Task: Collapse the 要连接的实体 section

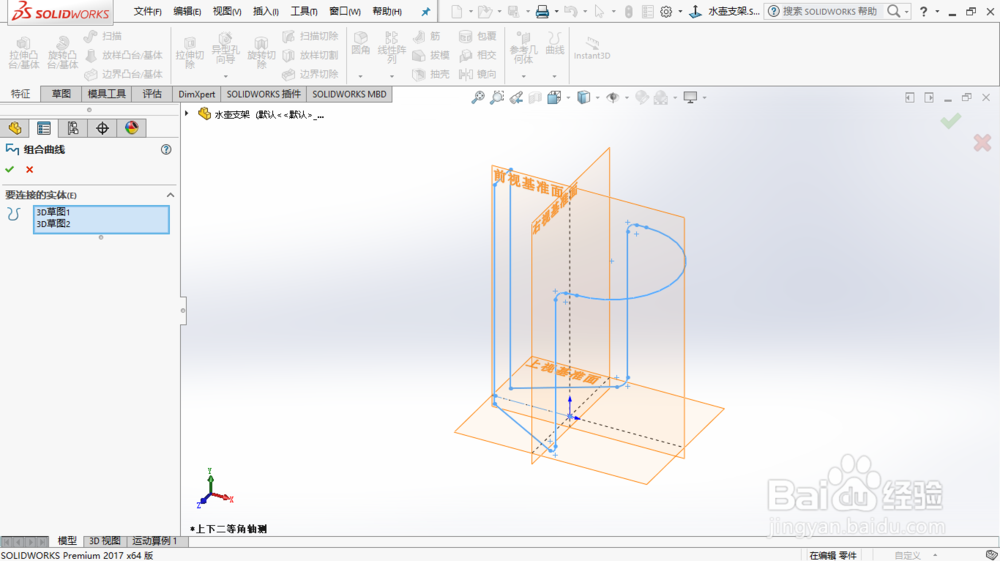Action: pyautogui.click(x=170, y=194)
